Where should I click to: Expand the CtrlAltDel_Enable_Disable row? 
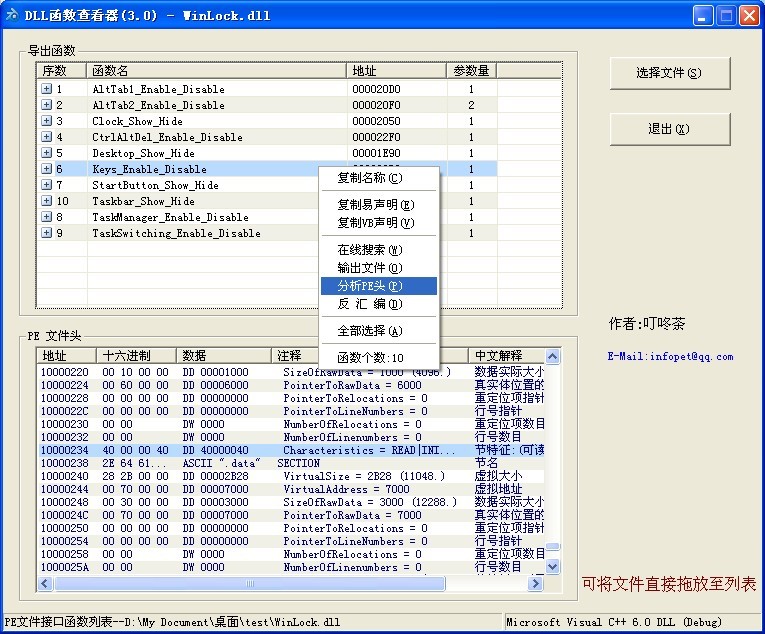pyautogui.click(x=46, y=137)
